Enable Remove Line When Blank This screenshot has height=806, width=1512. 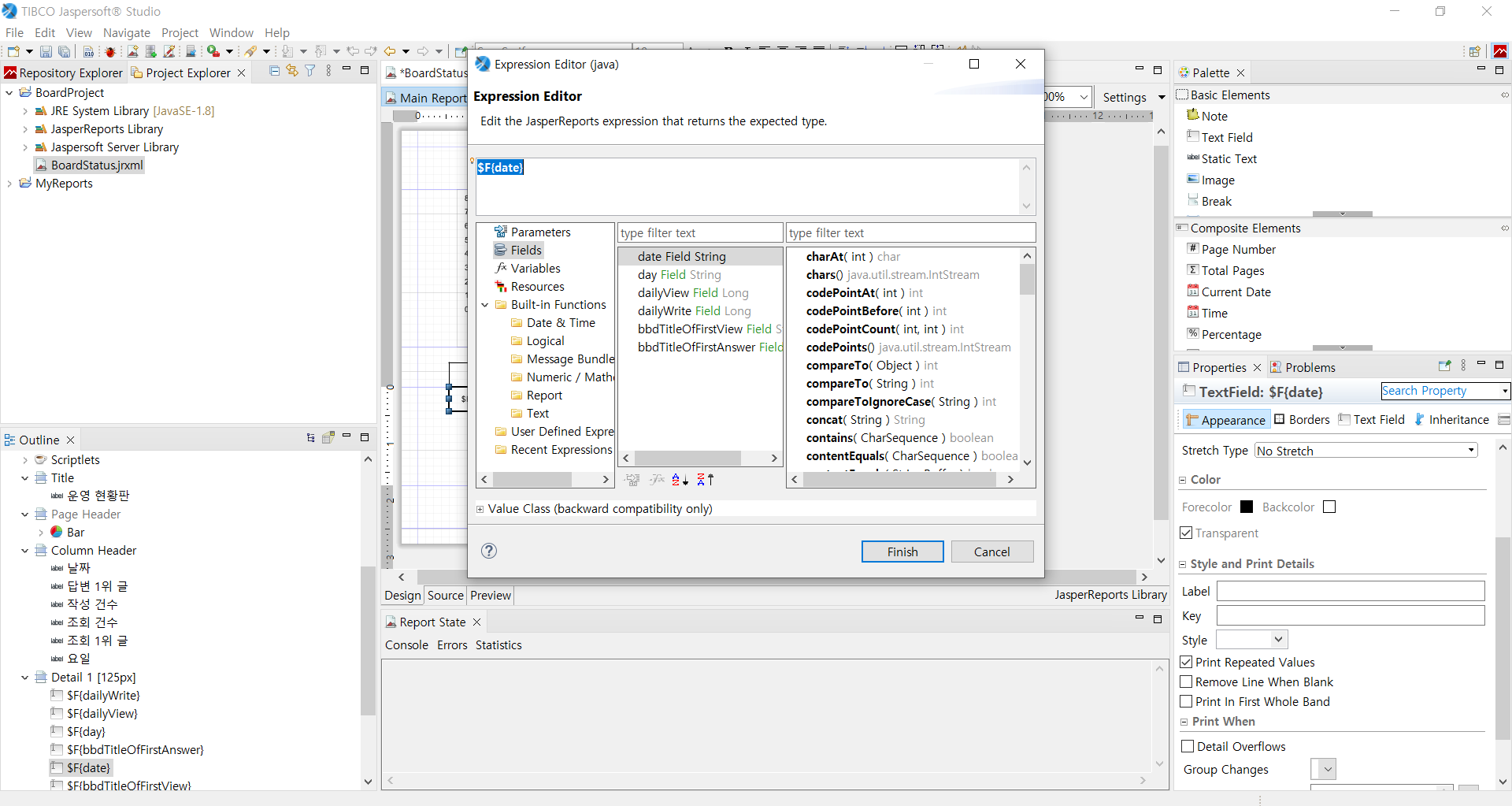point(1186,682)
